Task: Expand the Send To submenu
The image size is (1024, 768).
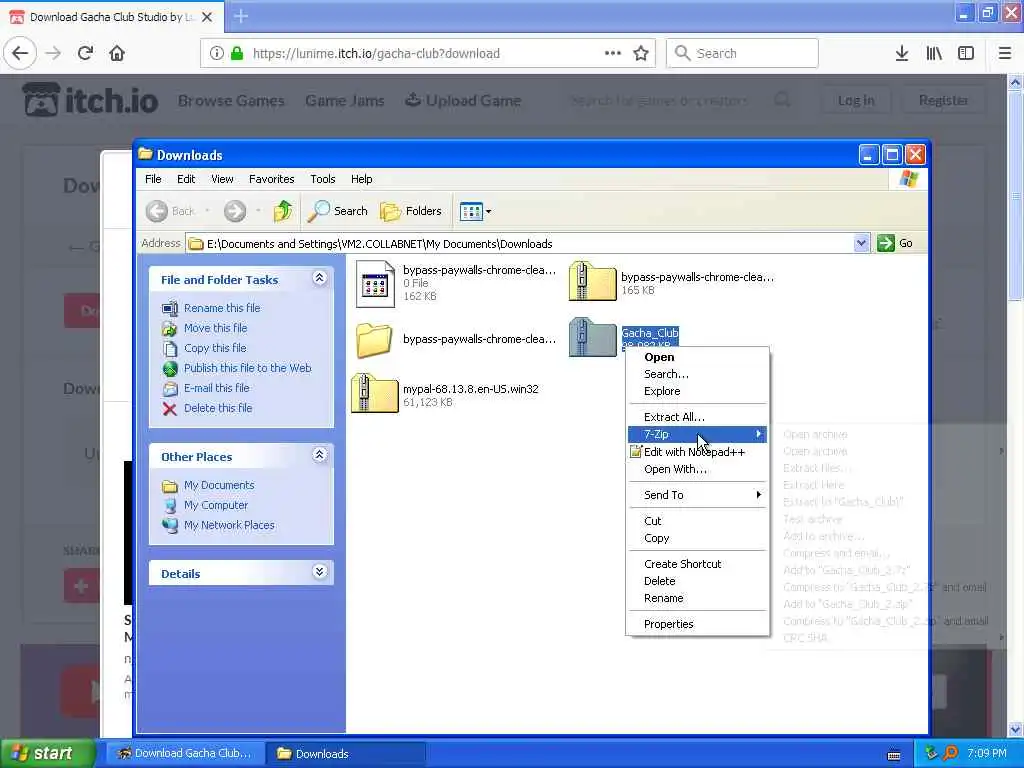Action: click(697, 495)
